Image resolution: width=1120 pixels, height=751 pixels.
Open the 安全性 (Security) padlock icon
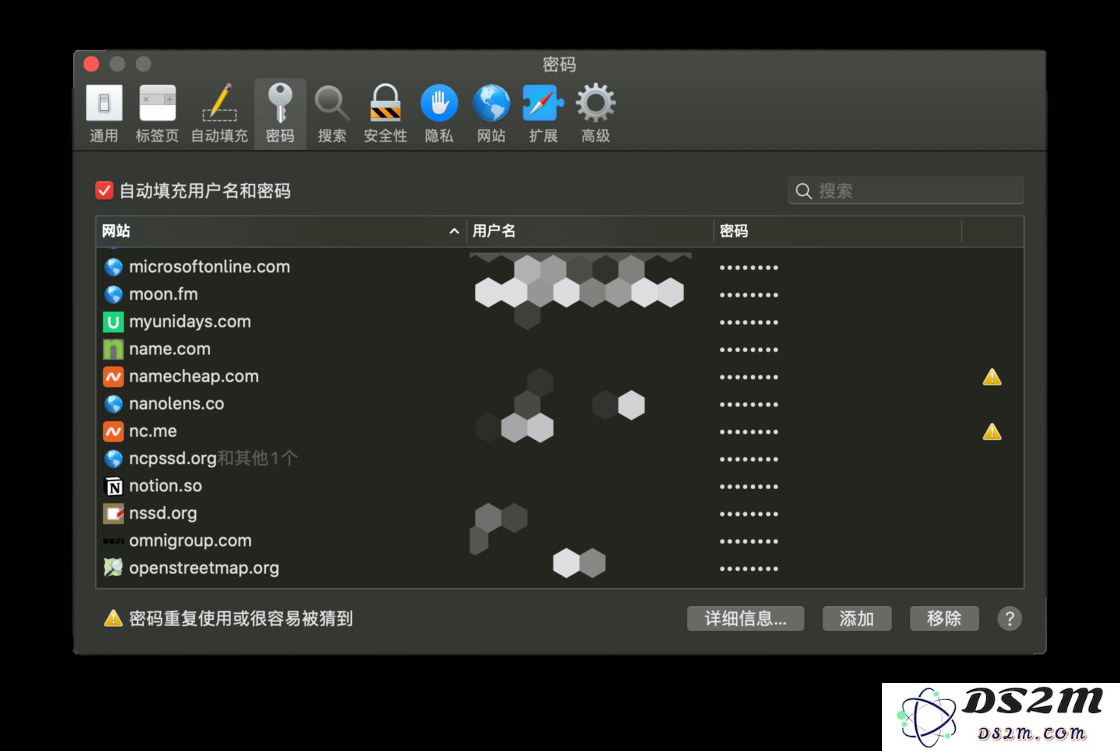click(385, 104)
